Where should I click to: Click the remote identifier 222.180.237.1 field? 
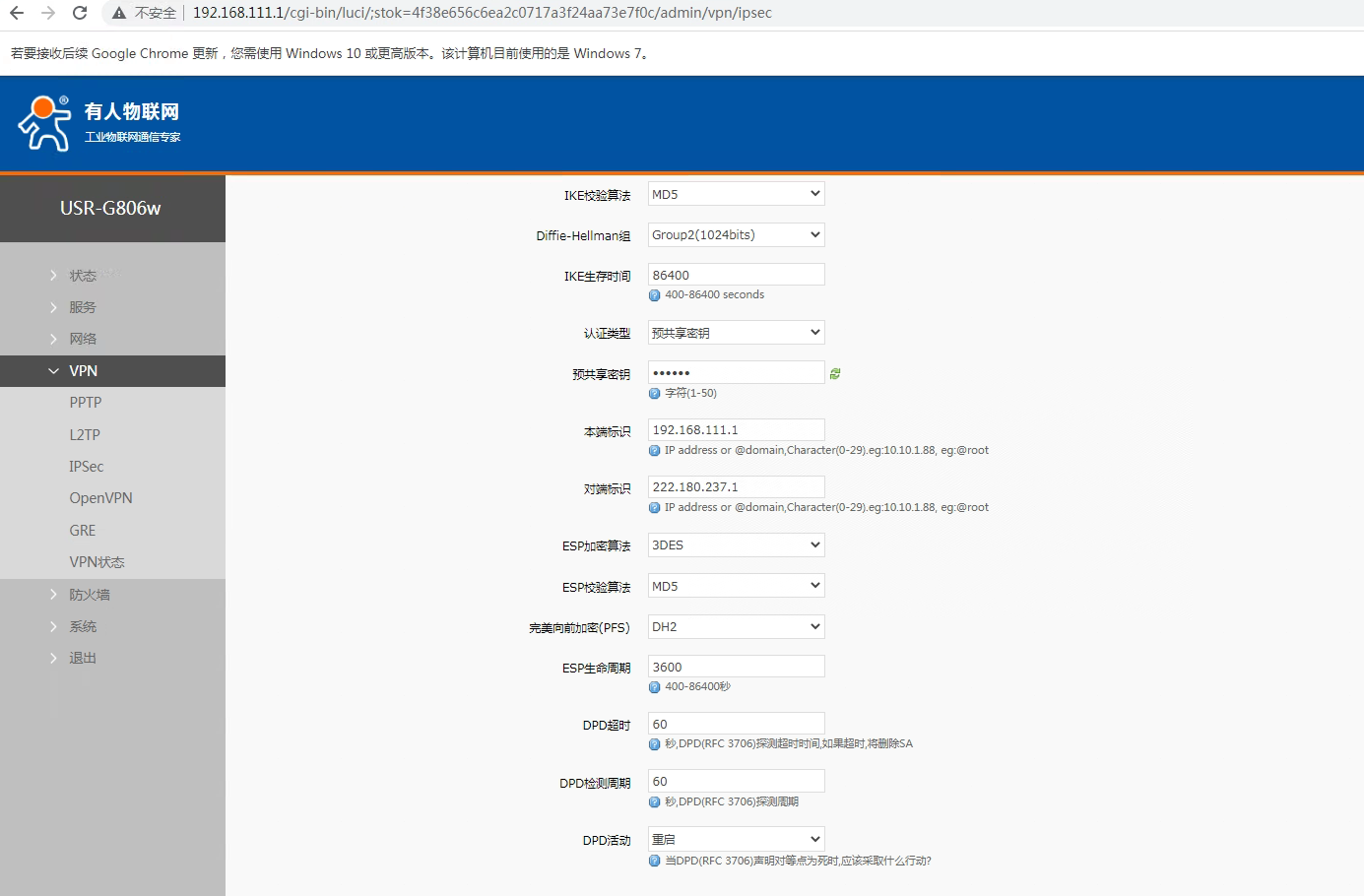point(736,486)
